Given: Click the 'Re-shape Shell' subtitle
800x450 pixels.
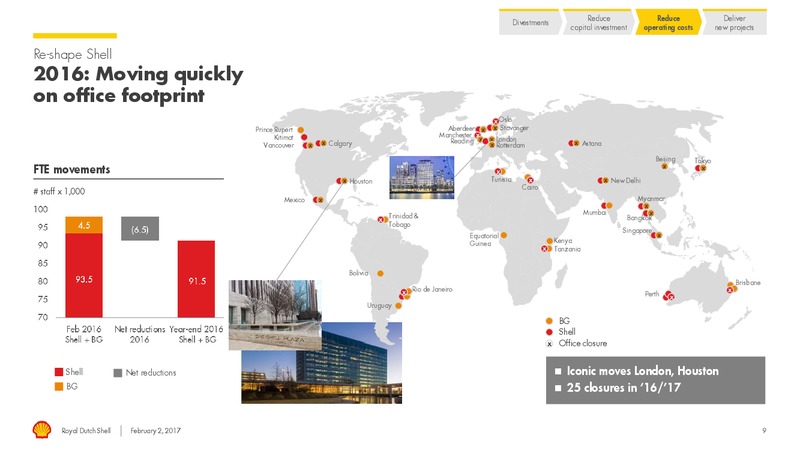Looking at the screenshot, I should (72, 54).
